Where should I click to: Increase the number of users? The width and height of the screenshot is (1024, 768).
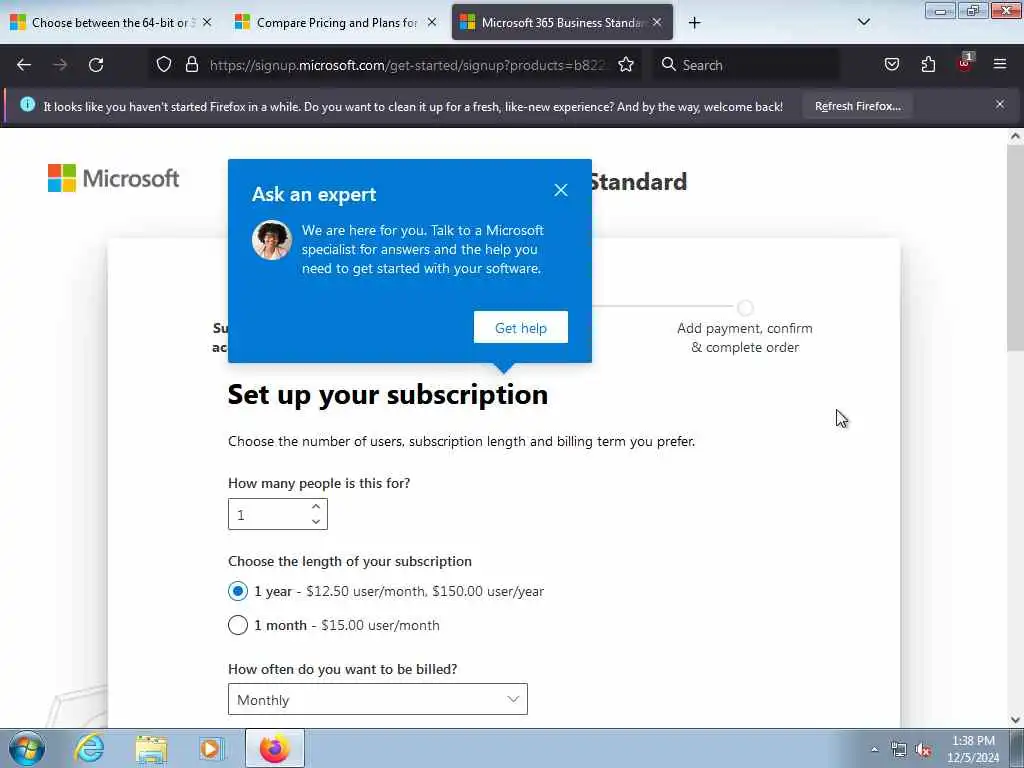[x=316, y=507]
